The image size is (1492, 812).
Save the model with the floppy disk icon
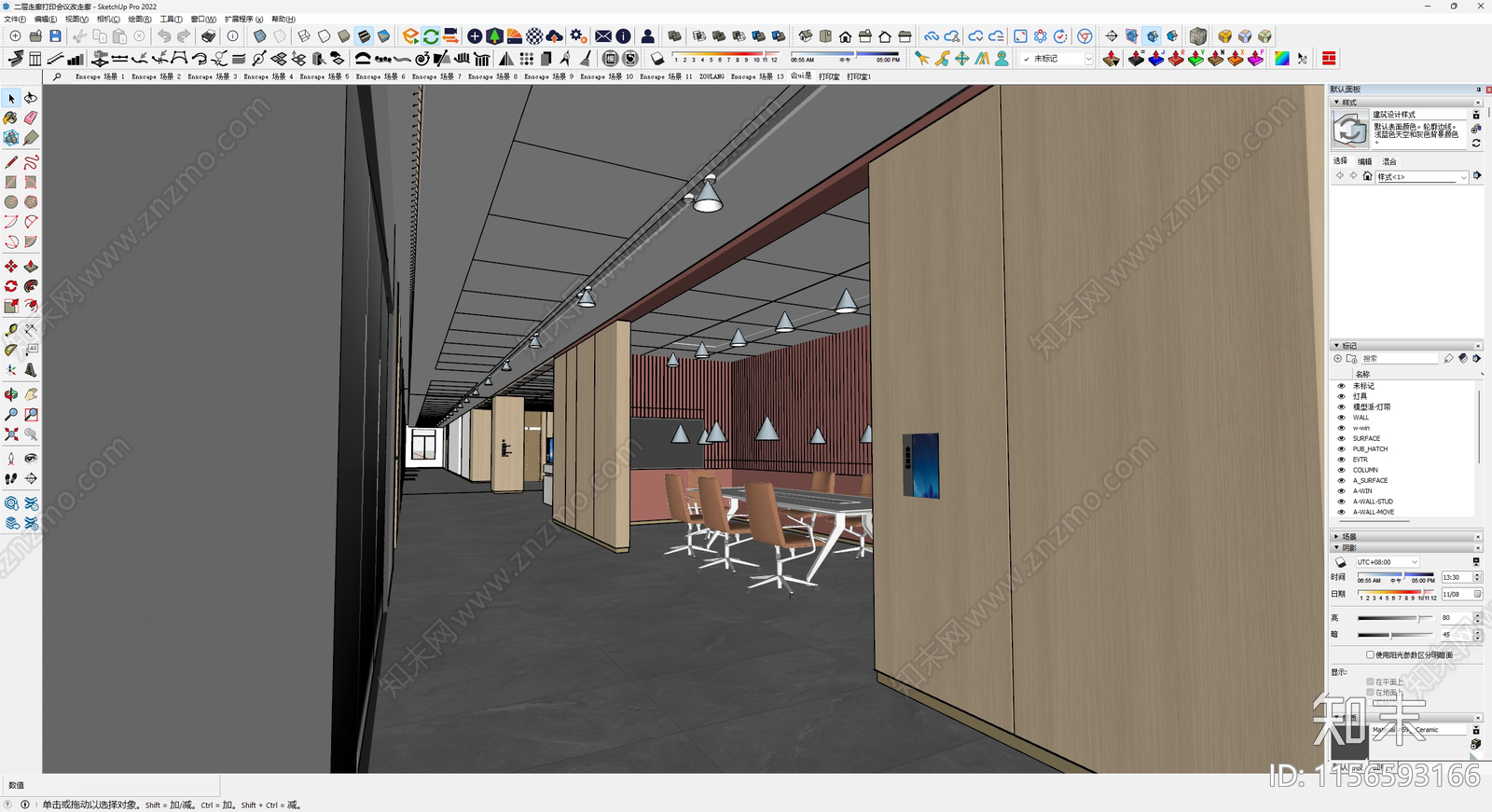tap(55, 36)
